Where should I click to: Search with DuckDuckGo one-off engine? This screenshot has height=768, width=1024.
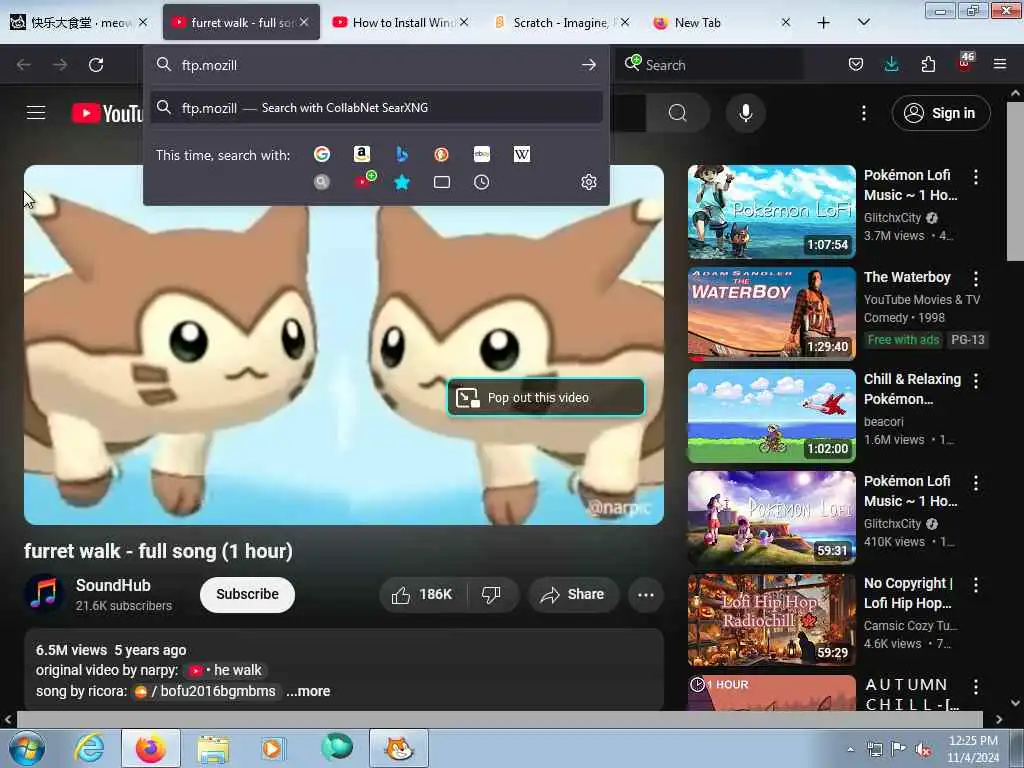point(441,154)
